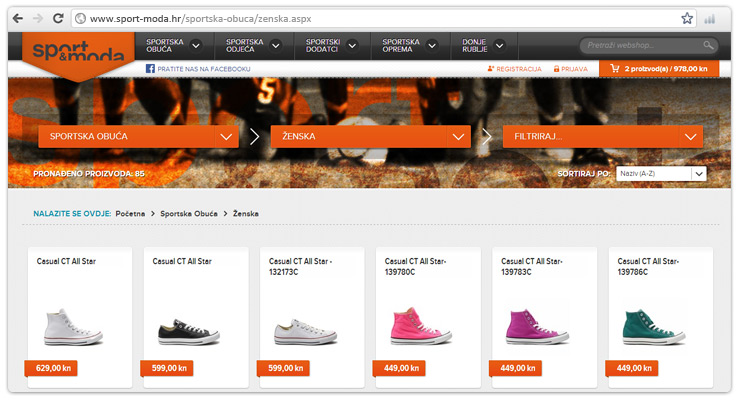Click the Registracija user icon
Screen dimensions: 740x400
[x=491, y=69]
